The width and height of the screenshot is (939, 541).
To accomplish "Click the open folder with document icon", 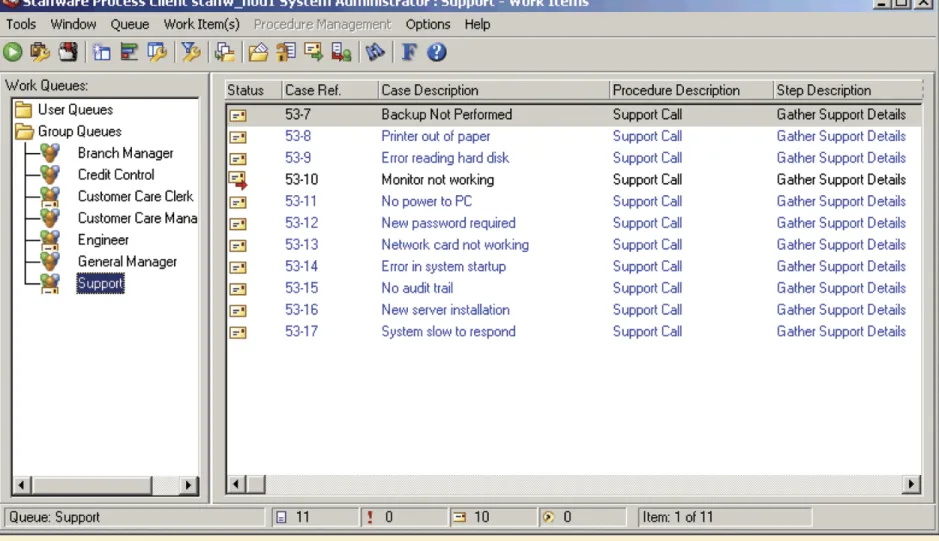I will (258, 52).
